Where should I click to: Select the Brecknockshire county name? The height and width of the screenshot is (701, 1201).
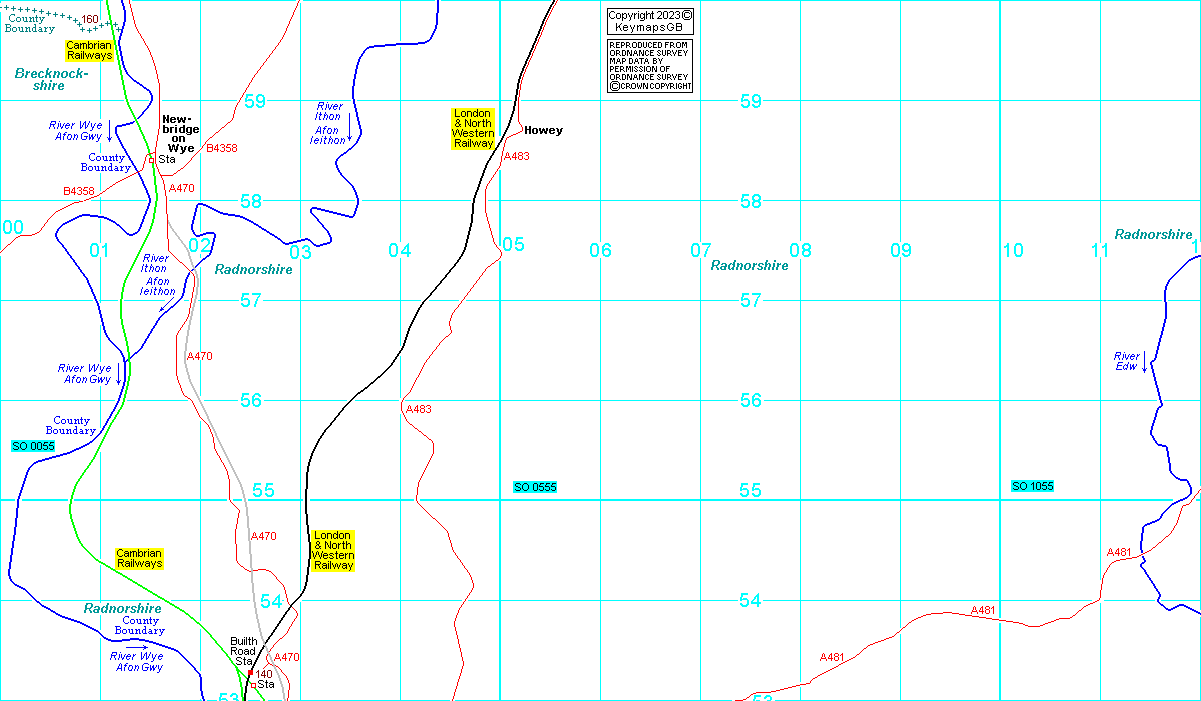click(x=52, y=80)
